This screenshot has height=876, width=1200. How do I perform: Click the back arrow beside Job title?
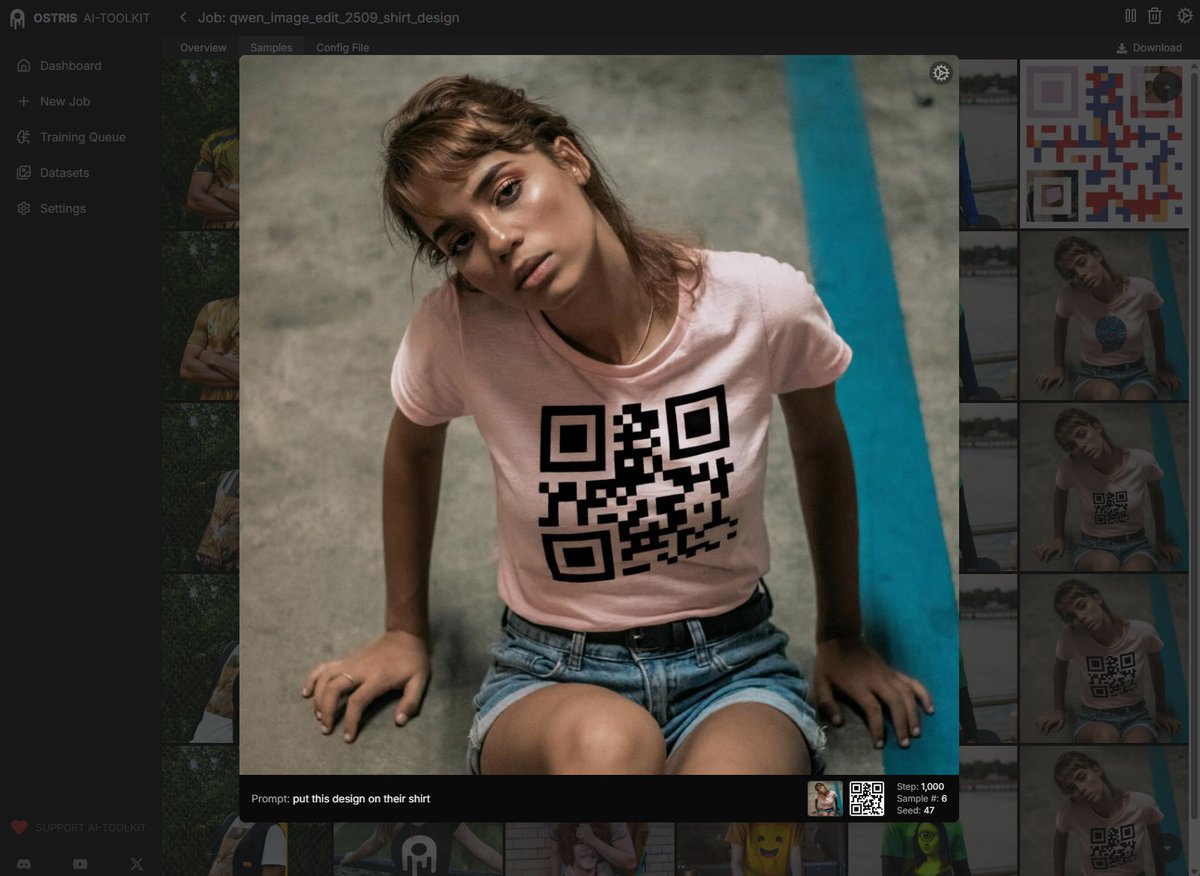pyautogui.click(x=183, y=17)
